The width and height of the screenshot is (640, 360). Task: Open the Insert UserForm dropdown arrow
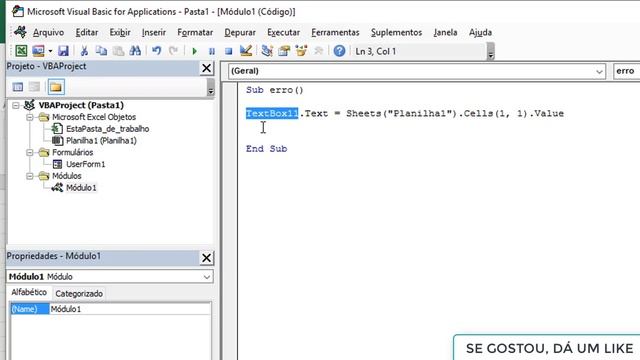tap(50, 51)
